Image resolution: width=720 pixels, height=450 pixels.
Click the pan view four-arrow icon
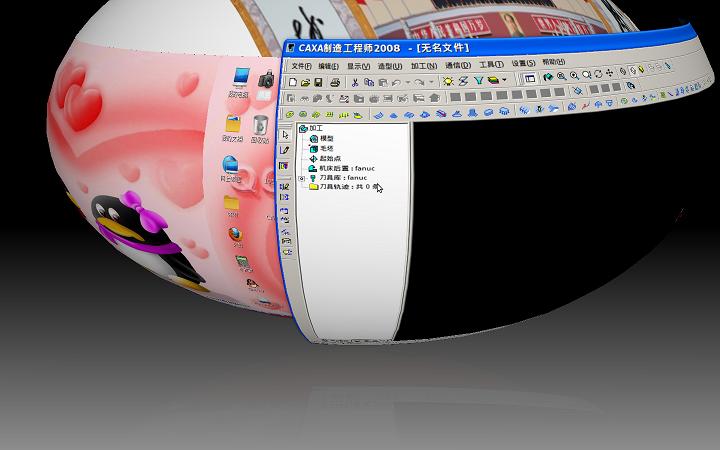[609, 73]
